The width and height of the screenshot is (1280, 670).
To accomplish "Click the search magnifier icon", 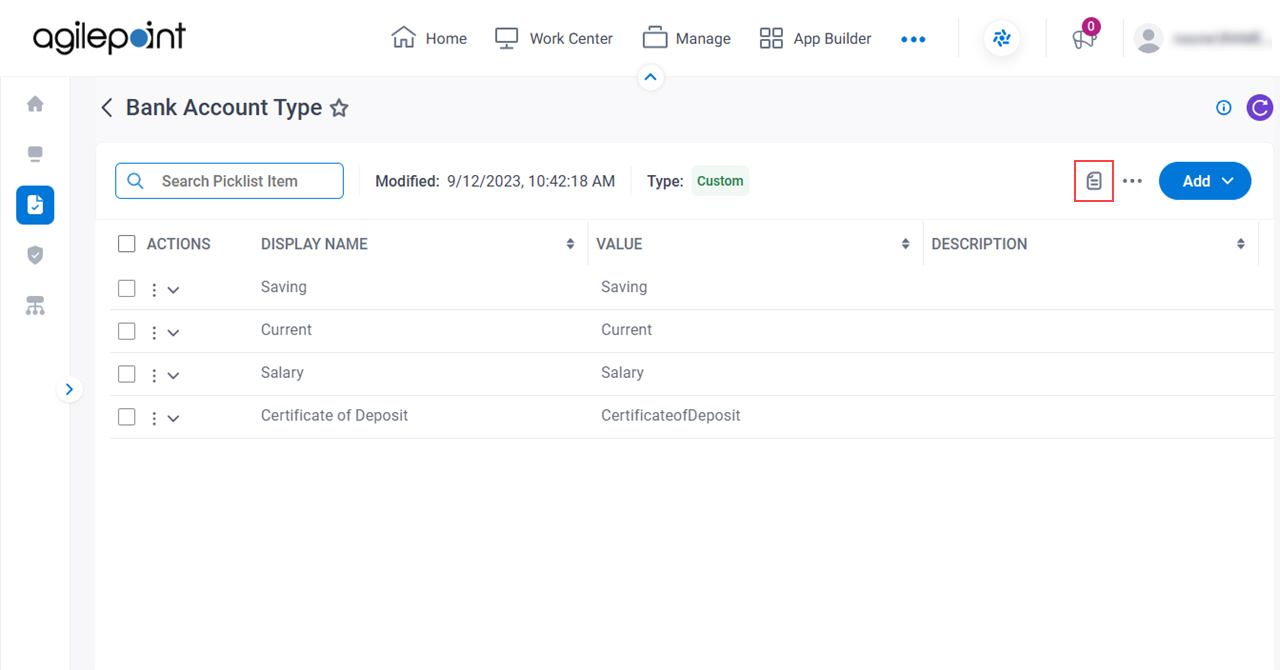I will point(135,181).
